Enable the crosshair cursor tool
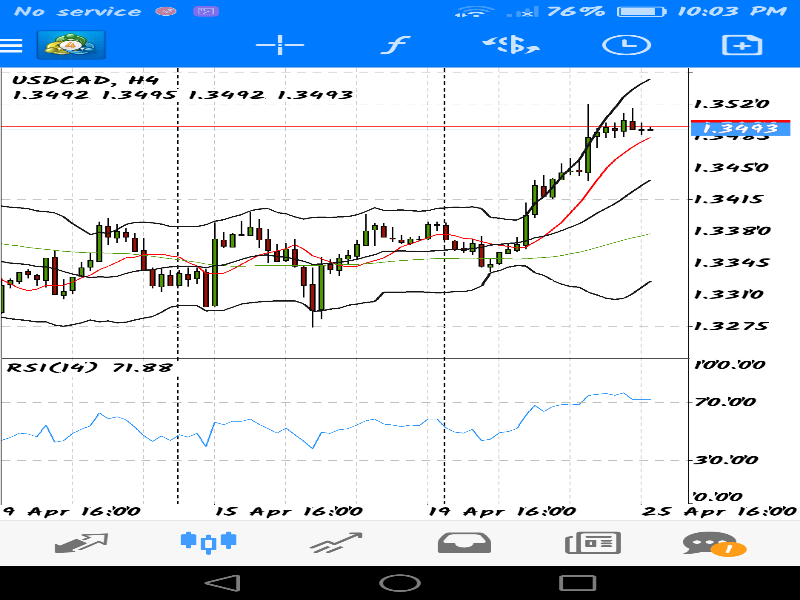 [280, 46]
